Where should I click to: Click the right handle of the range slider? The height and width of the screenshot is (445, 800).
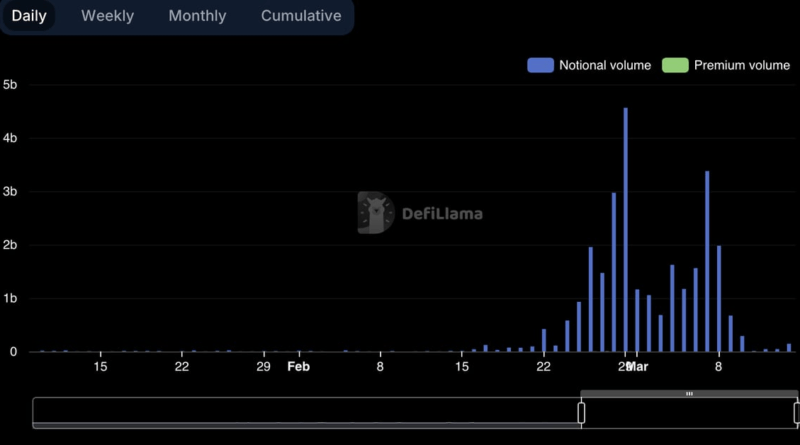pyautogui.click(x=797, y=412)
